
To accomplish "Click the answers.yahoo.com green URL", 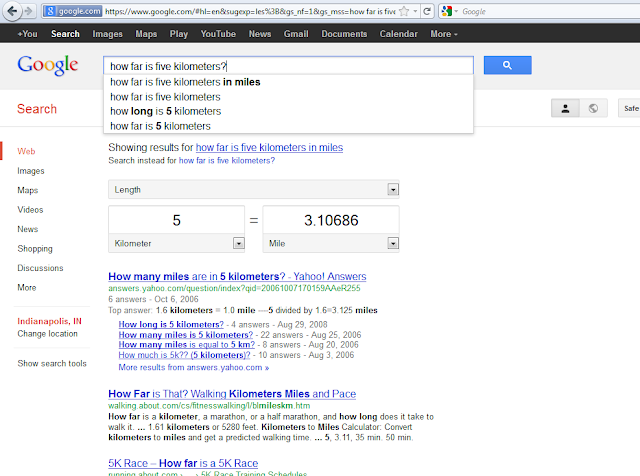I will click(234, 288).
